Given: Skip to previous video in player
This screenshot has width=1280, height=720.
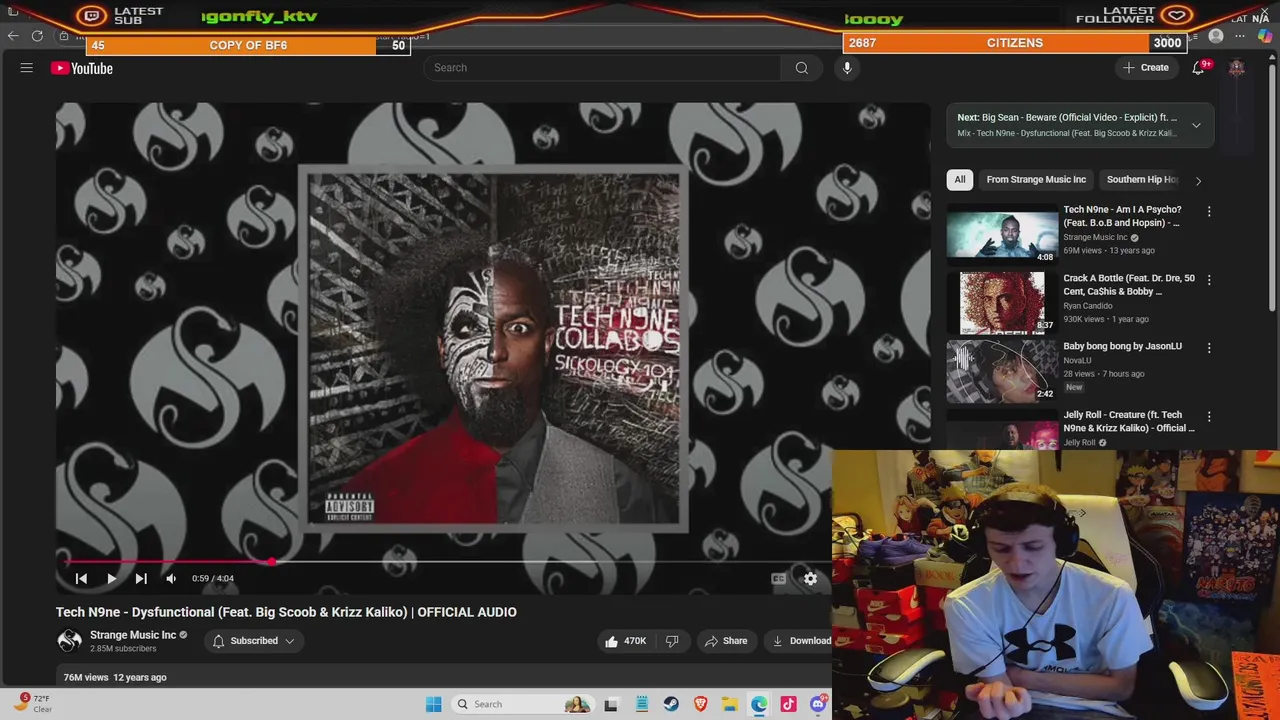Looking at the screenshot, I should [81, 578].
